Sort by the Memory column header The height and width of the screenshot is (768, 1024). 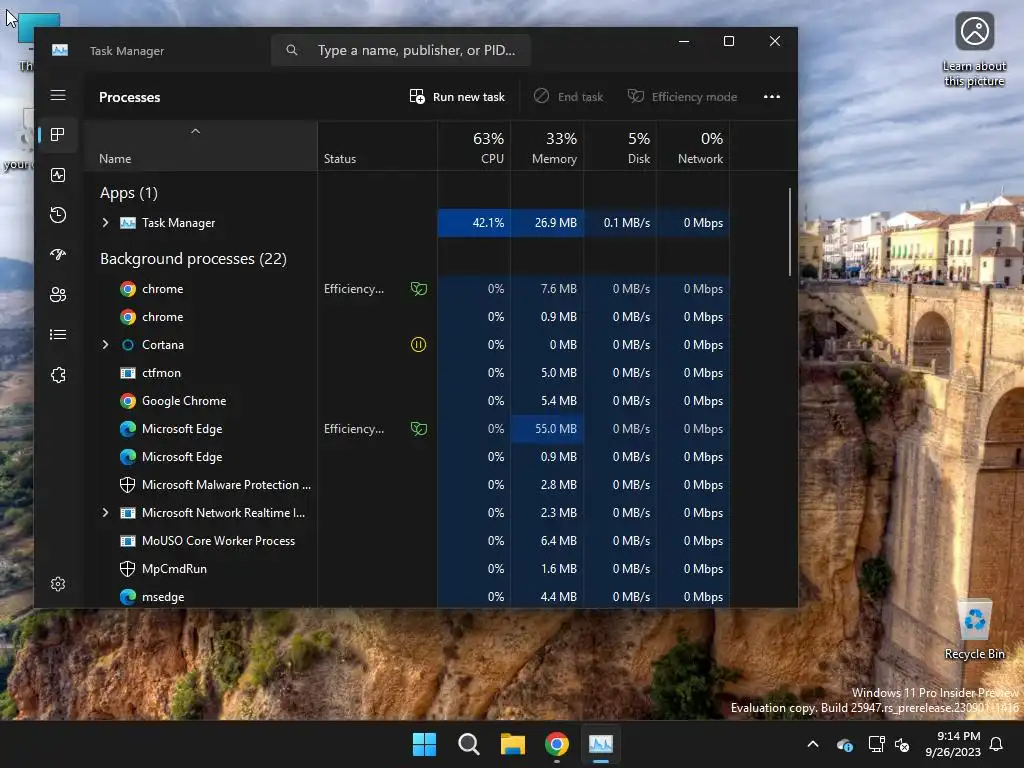click(x=547, y=148)
